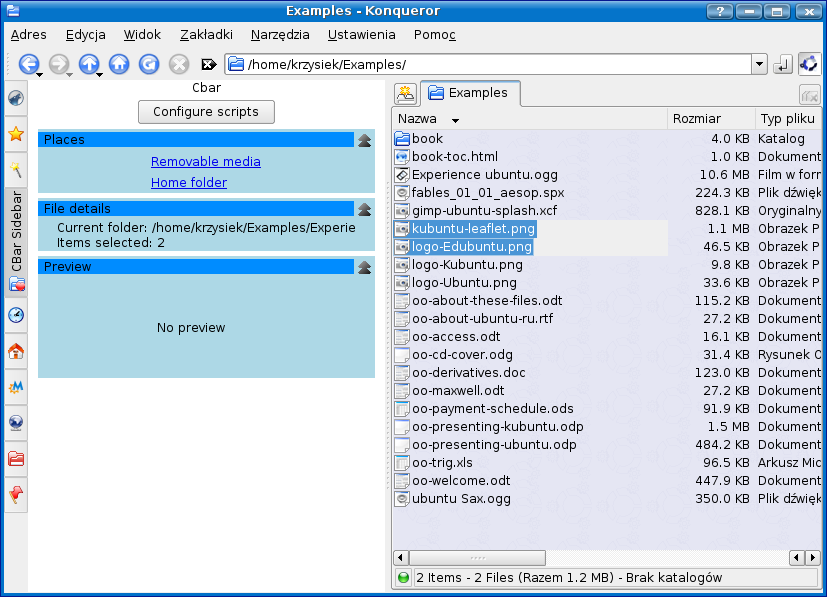Open the location bar history dropdown

[759, 65]
